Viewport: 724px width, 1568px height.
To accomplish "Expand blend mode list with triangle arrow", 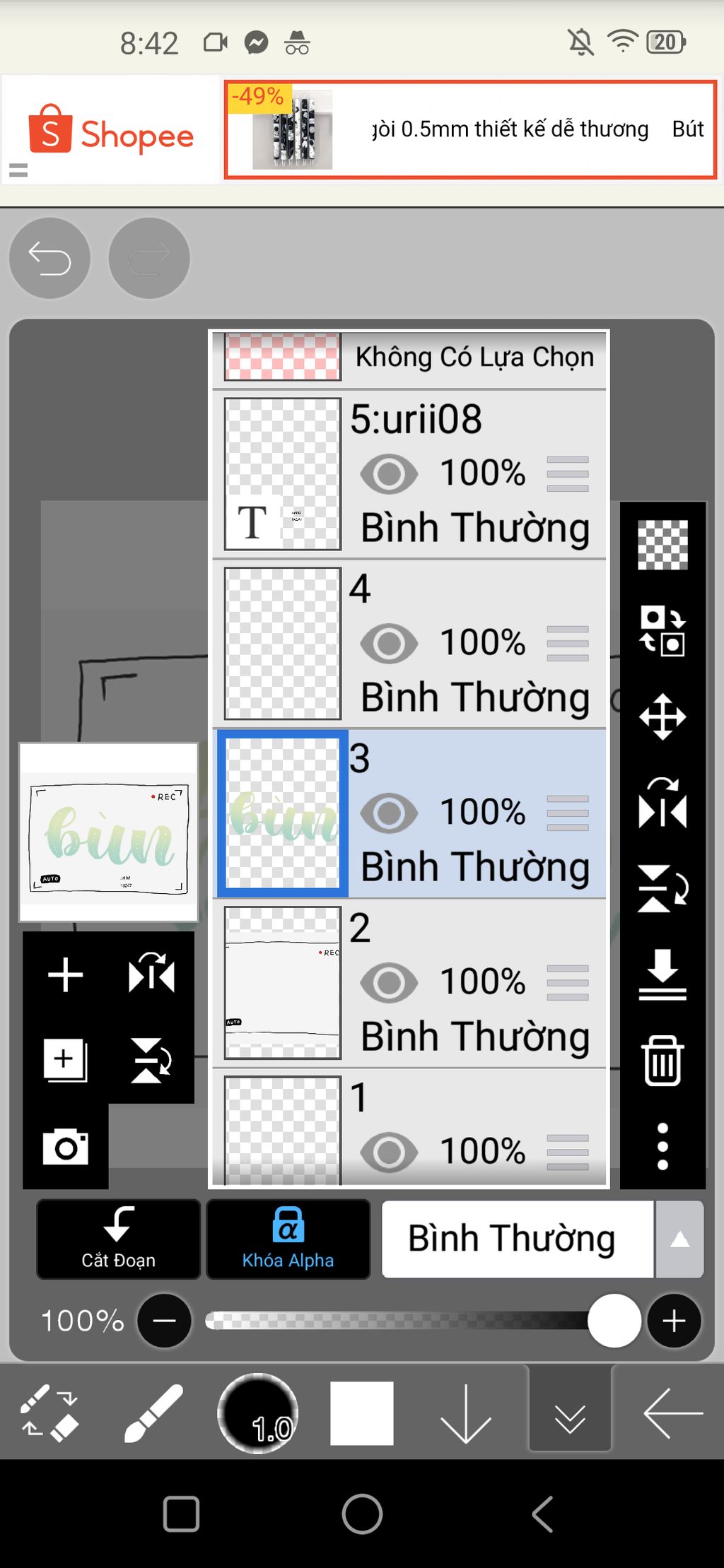I will tap(679, 1239).
